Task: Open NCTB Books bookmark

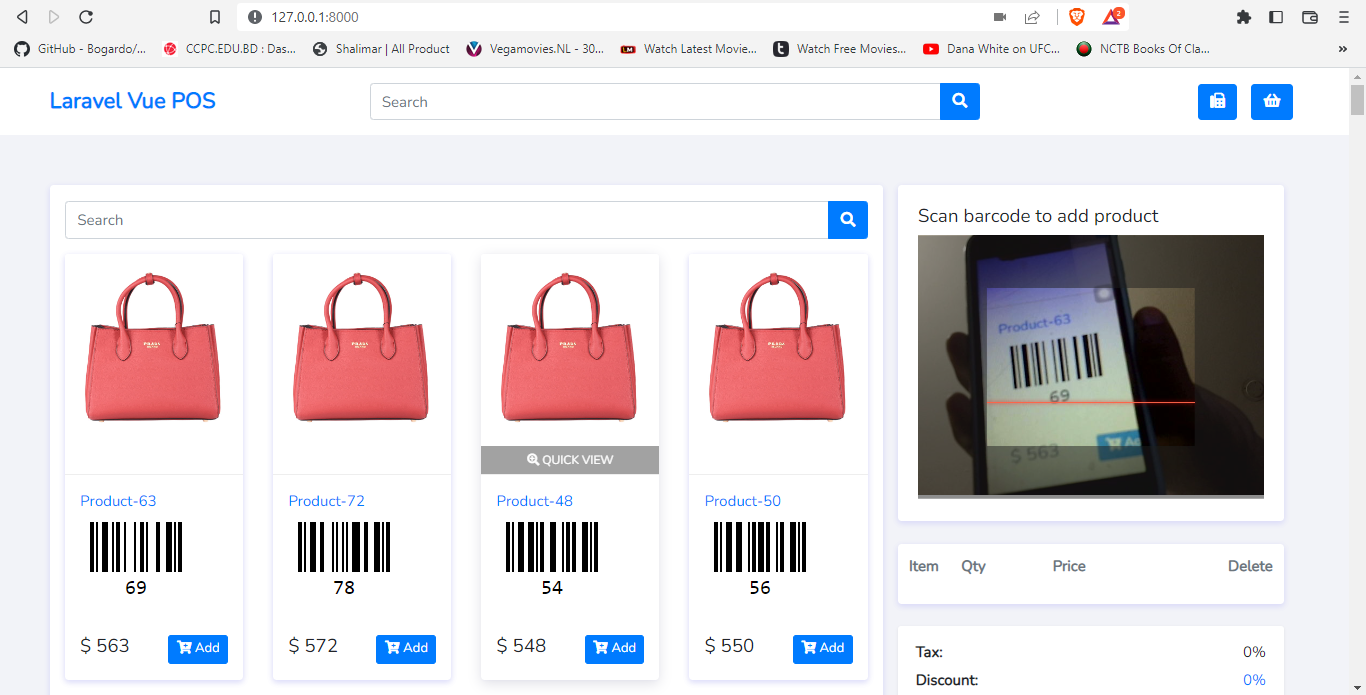Action: click(1143, 48)
